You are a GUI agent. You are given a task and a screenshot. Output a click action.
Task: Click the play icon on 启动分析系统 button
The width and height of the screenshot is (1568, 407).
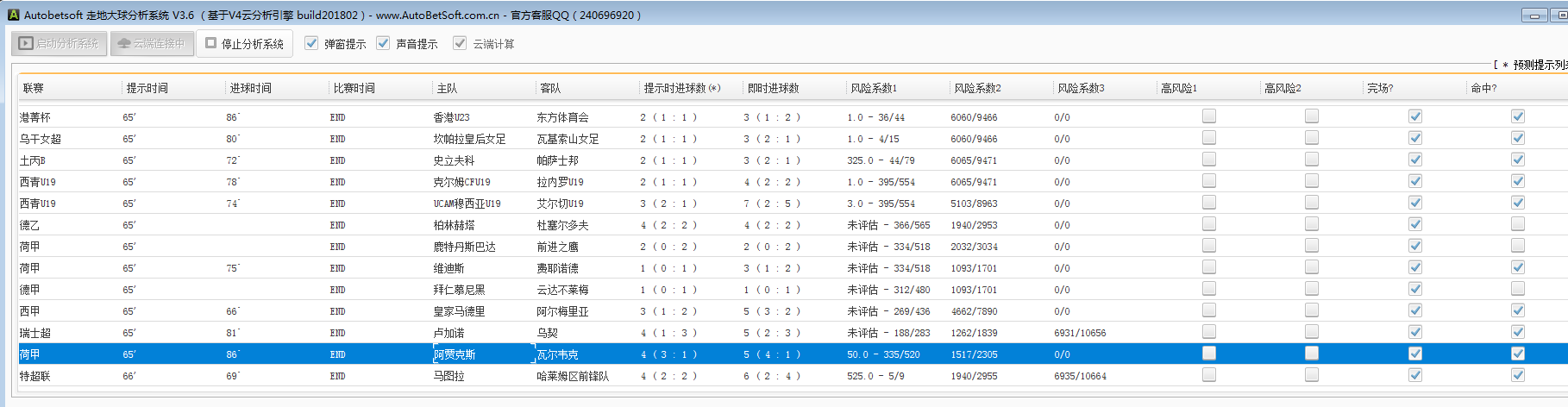coord(26,43)
